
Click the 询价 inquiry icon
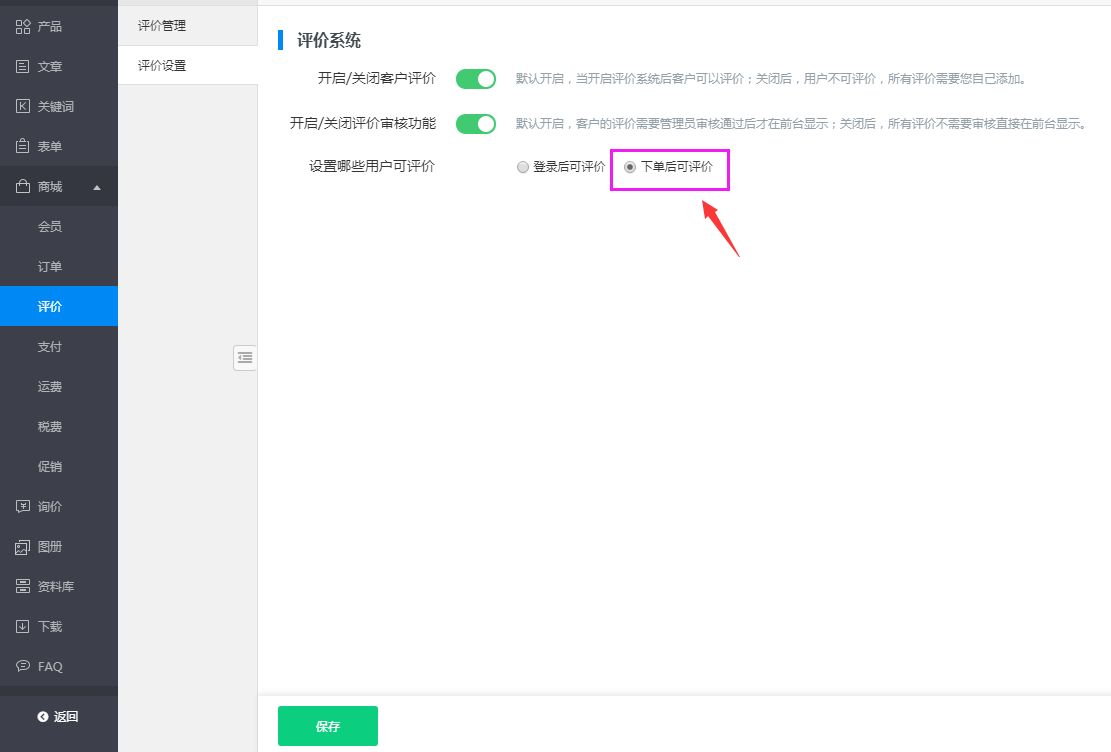click(x=23, y=506)
